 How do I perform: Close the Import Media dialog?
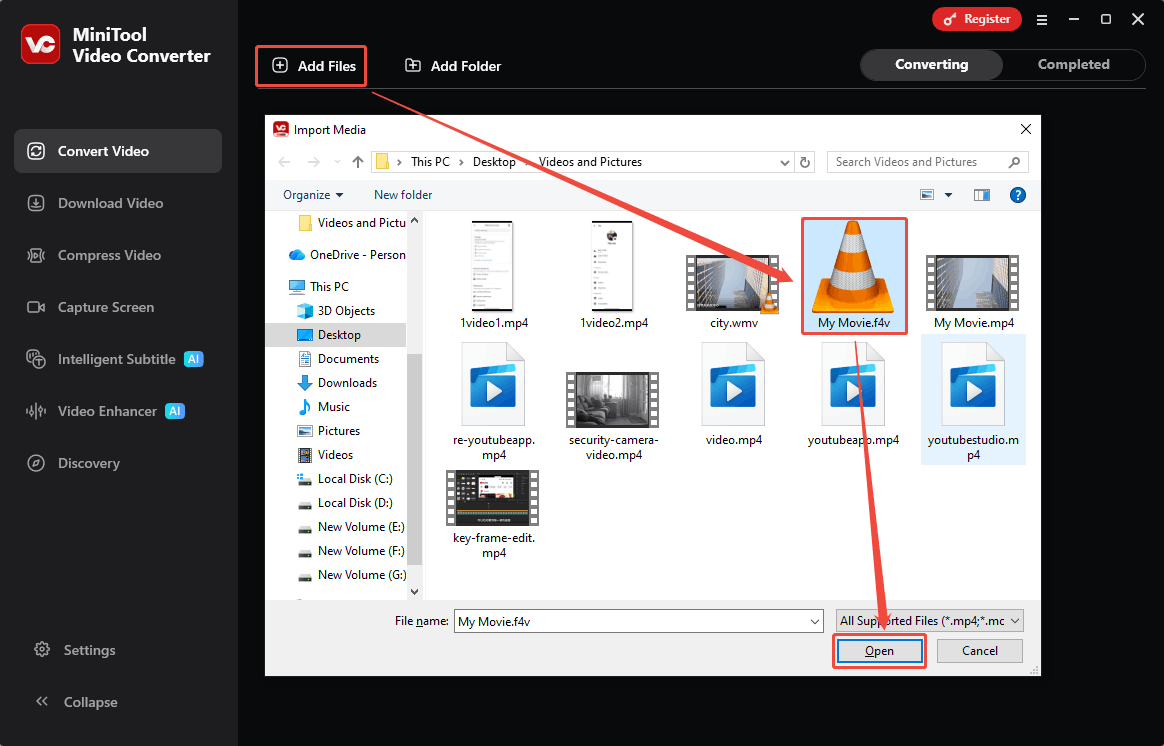click(x=1026, y=129)
